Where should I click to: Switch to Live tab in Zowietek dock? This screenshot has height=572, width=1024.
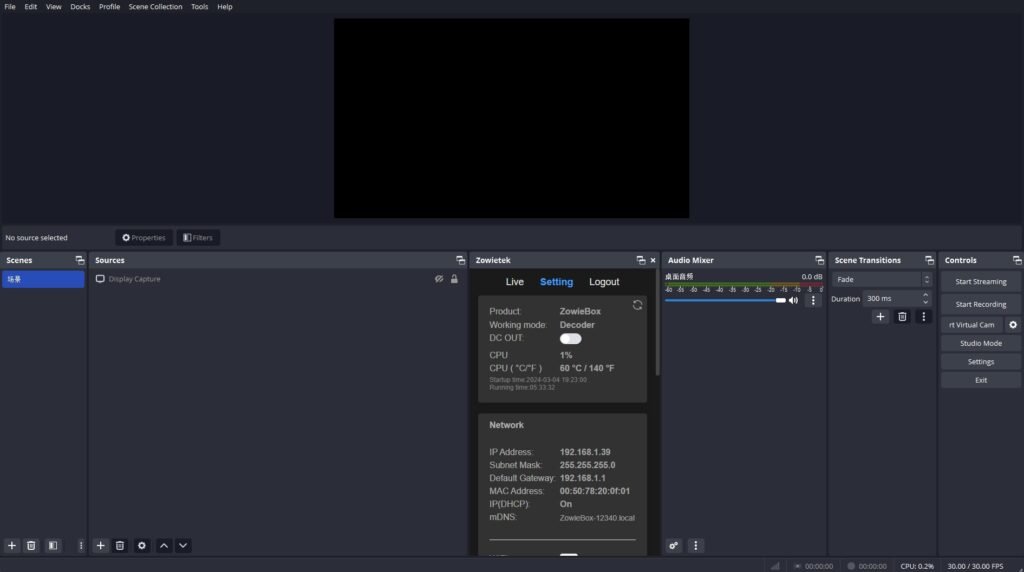pyautogui.click(x=514, y=282)
